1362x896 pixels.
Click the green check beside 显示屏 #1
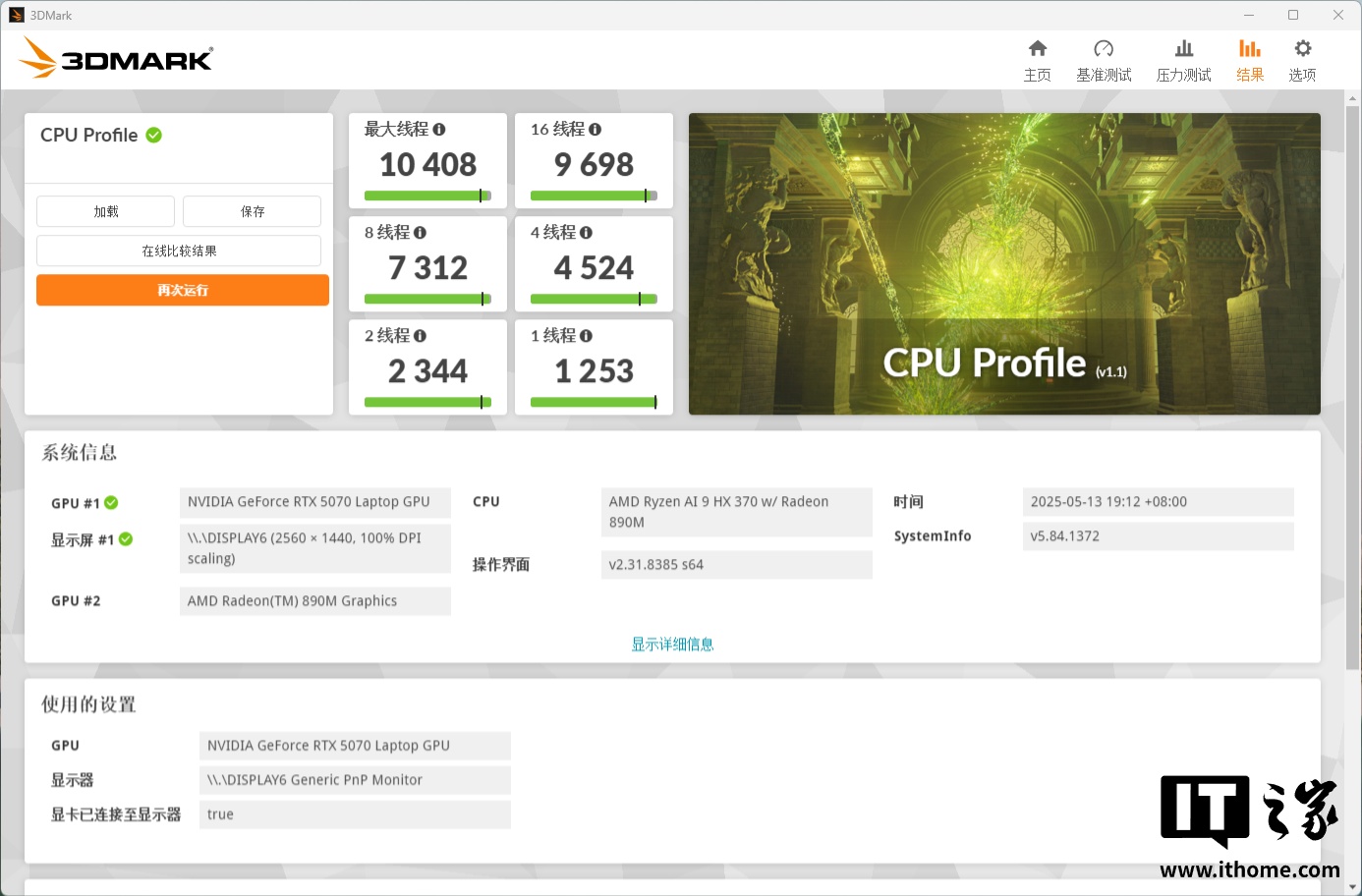point(126,539)
